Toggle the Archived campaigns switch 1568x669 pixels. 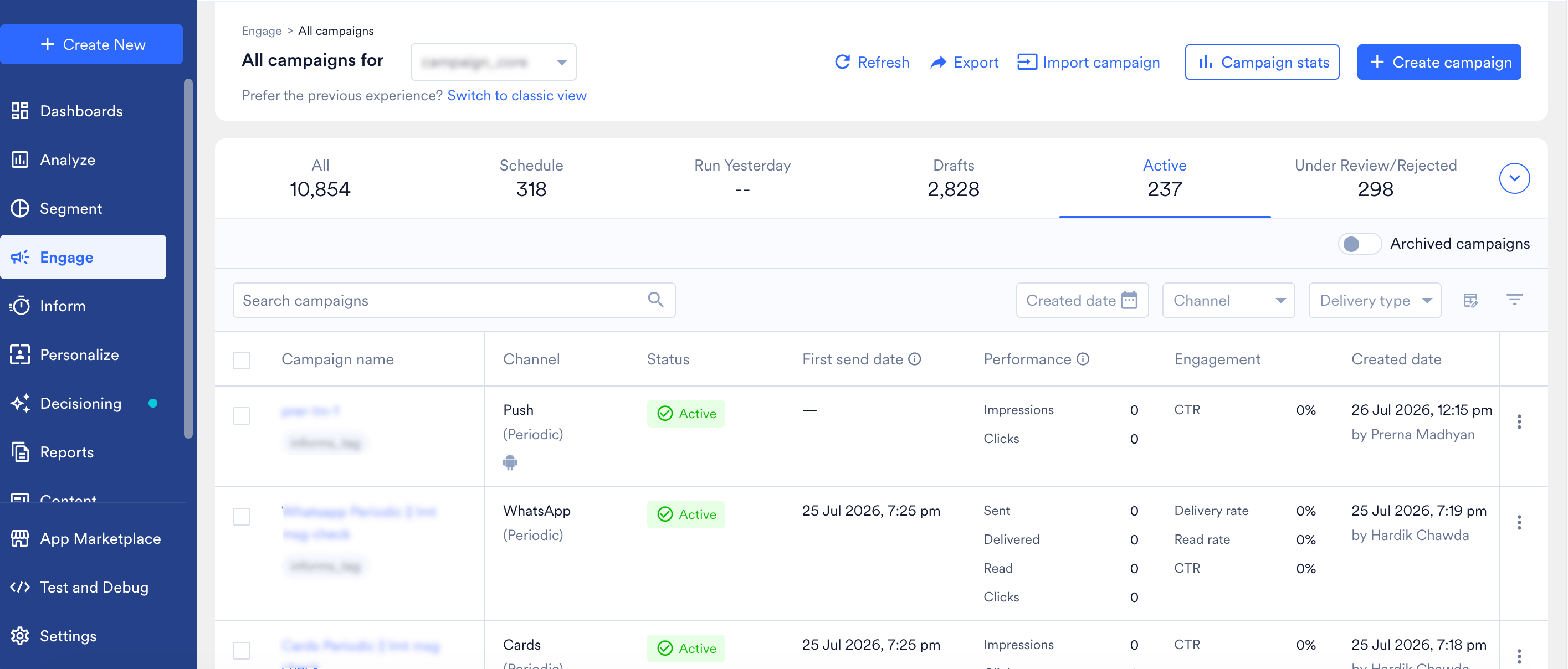[x=1359, y=244]
